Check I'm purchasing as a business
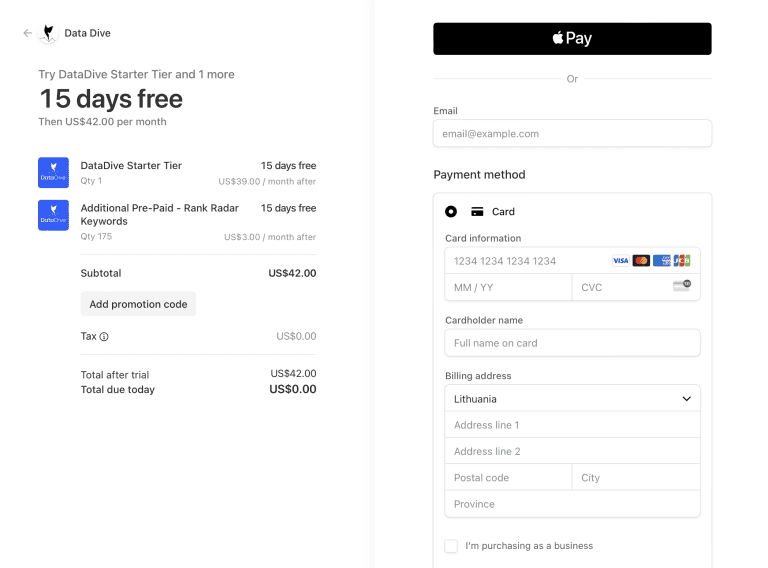 coord(451,546)
